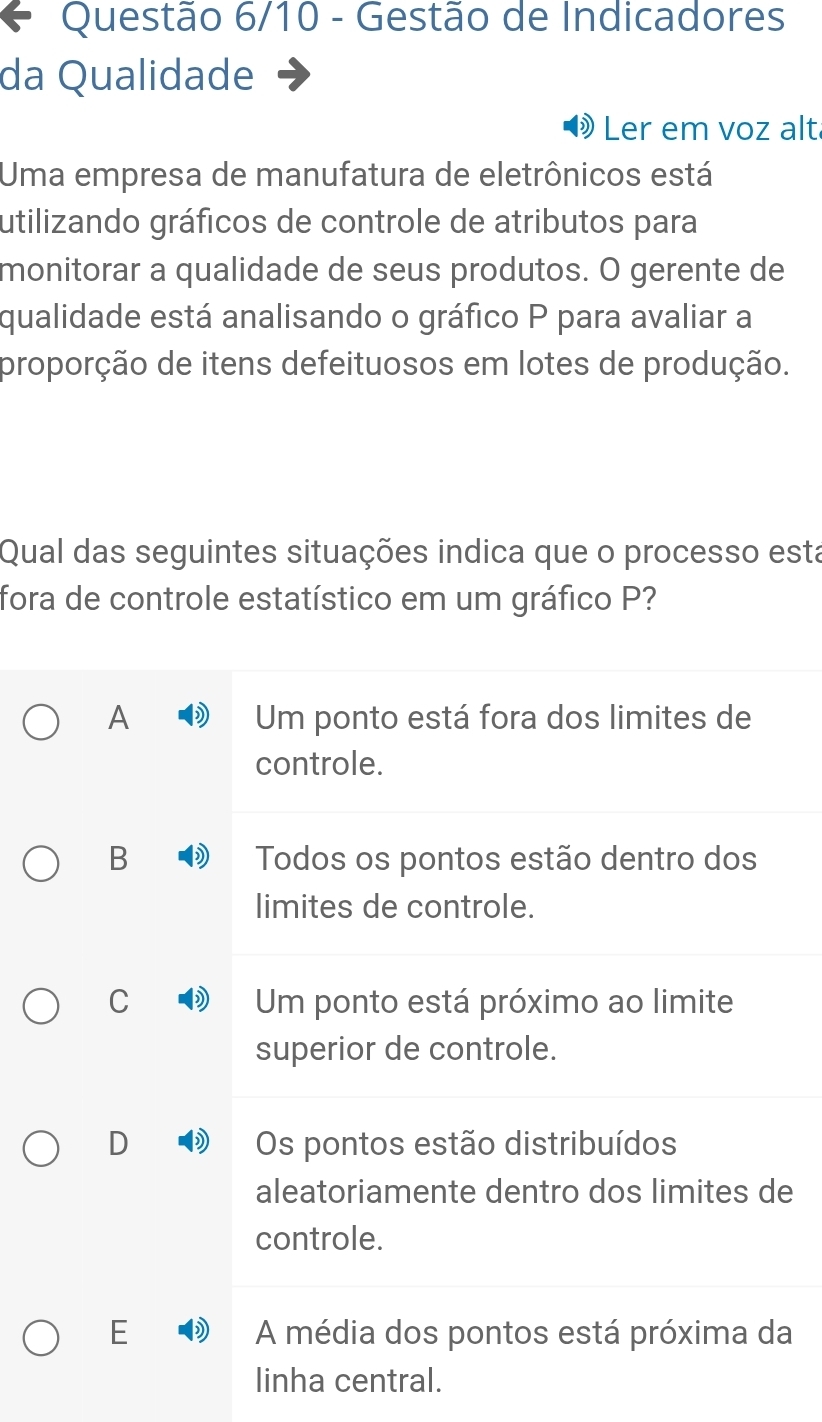The image size is (822, 1422).
Task: Click answer 'Todos os pontos estão dentro'
Action: click(x=506, y=882)
